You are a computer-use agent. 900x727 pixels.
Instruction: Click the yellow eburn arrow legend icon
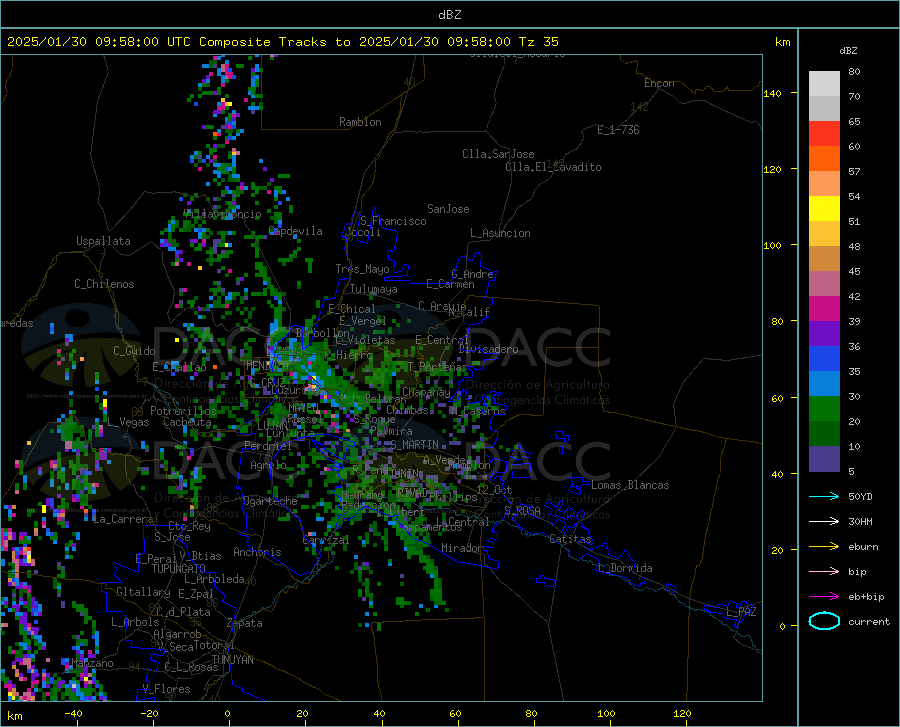[824, 546]
